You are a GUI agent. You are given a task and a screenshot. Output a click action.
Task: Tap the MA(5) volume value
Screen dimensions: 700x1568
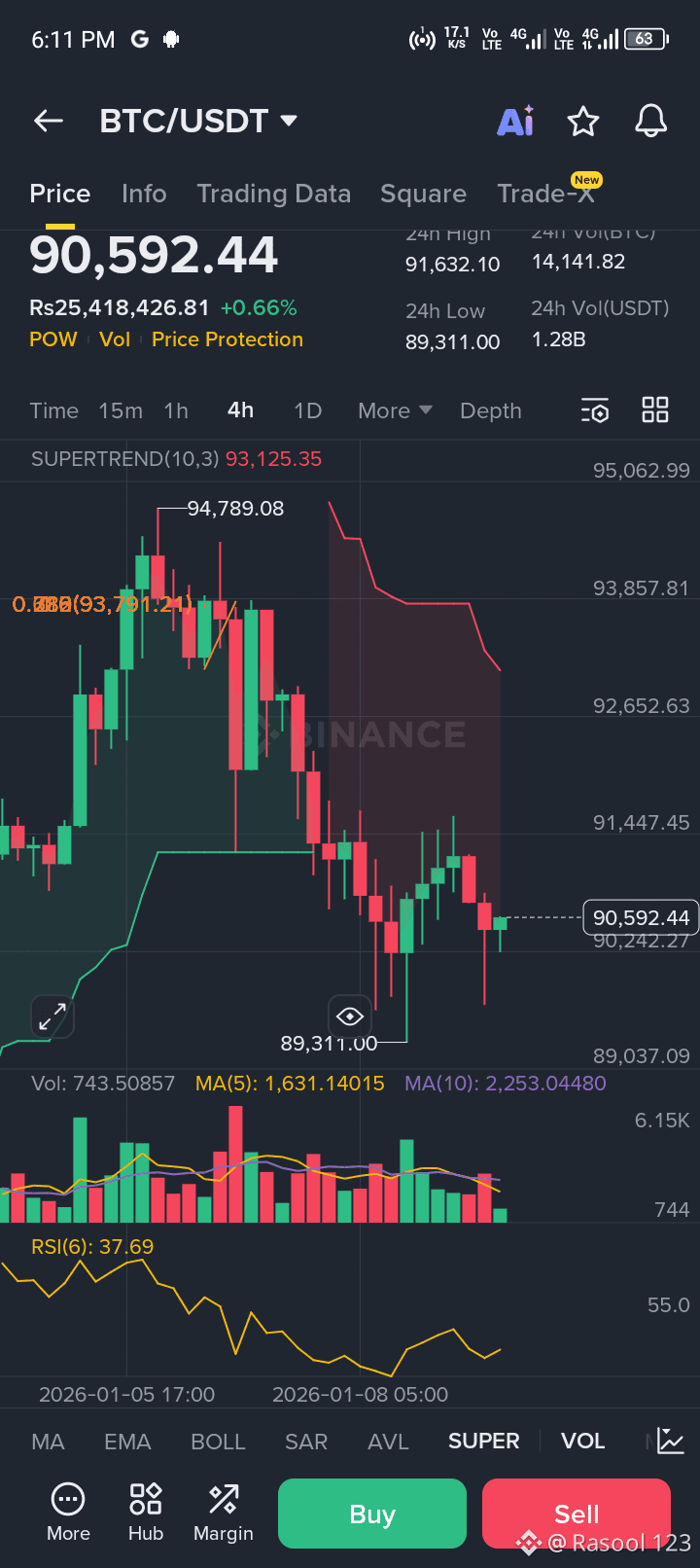tap(290, 1084)
